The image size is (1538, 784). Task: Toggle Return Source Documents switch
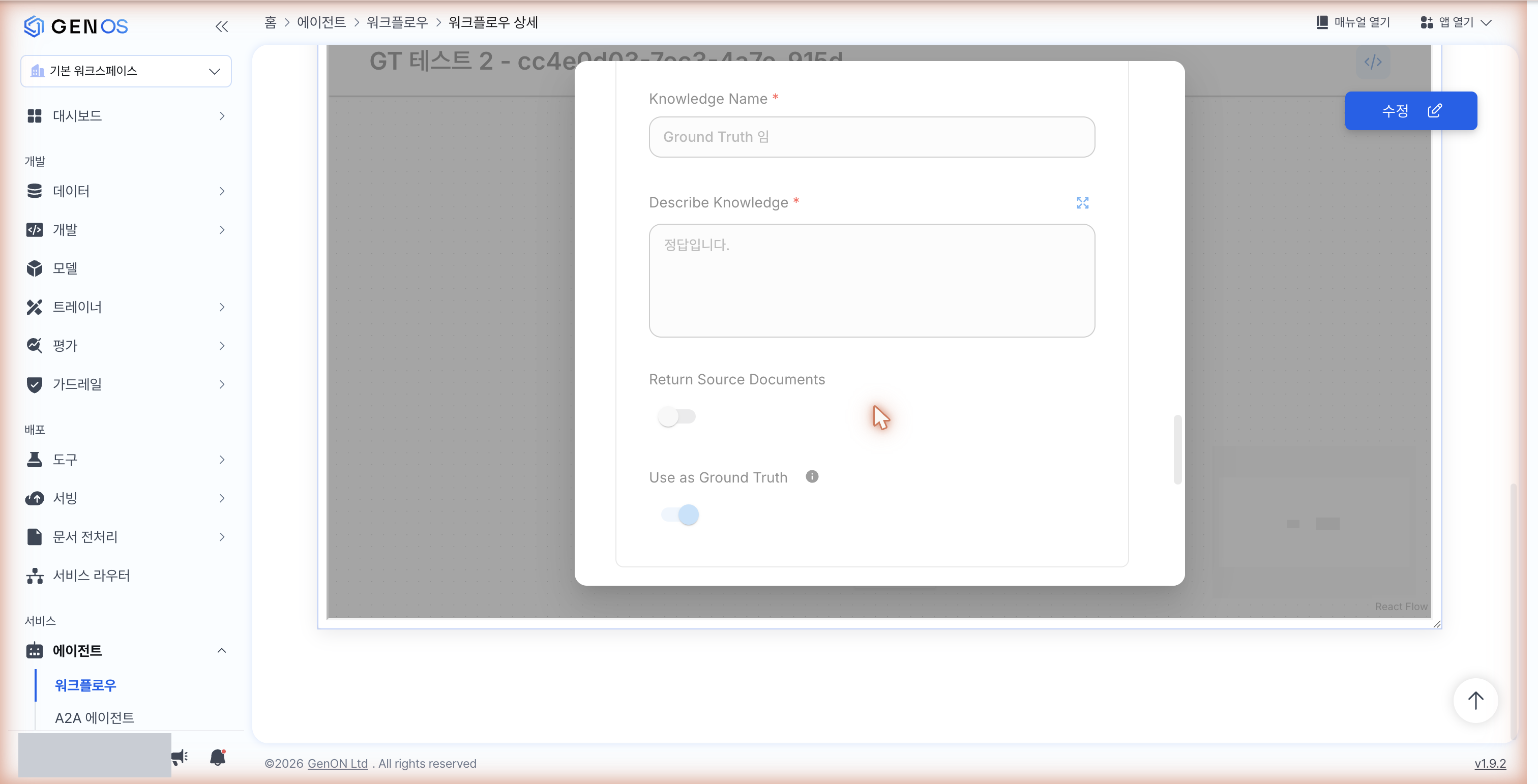point(676,416)
